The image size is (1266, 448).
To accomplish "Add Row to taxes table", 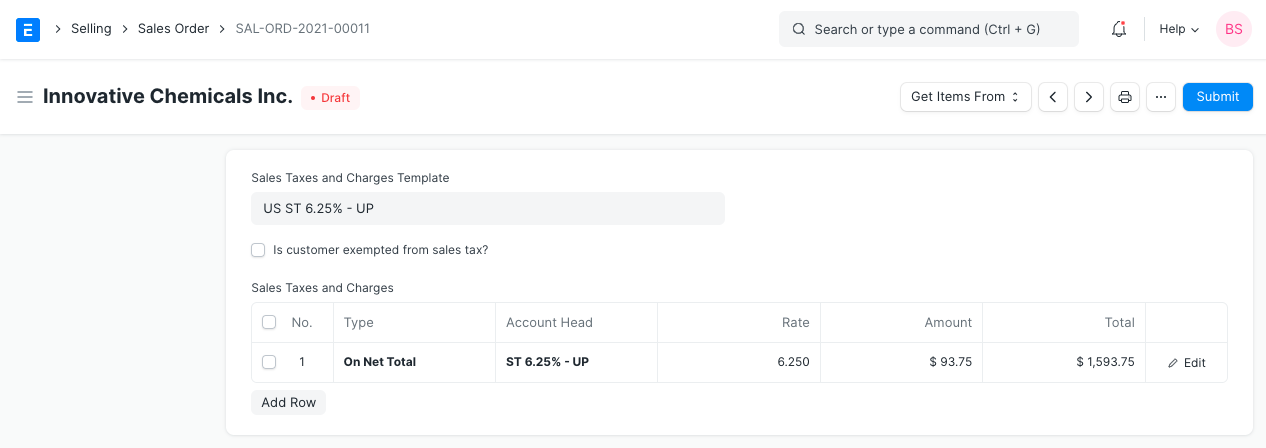I will [x=288, y=402].
